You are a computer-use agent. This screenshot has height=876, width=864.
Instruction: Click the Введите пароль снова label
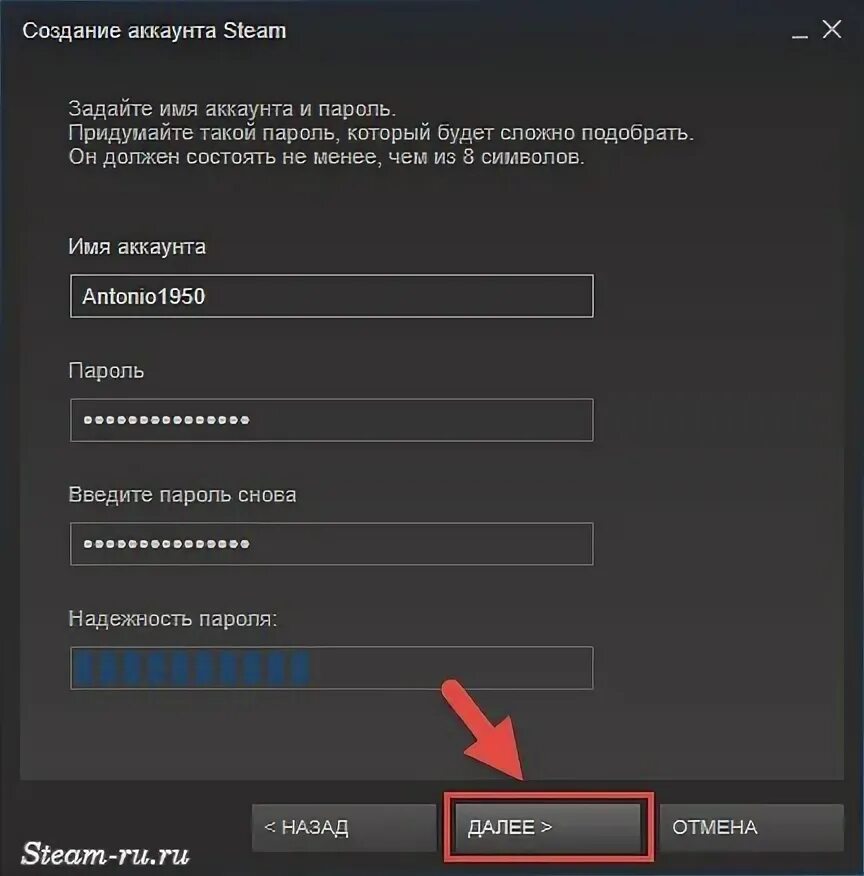tap(182, 495)
